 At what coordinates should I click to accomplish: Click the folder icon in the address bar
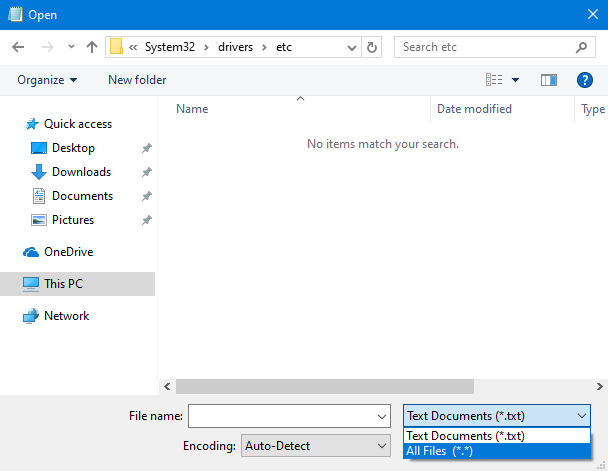(116, 47)
